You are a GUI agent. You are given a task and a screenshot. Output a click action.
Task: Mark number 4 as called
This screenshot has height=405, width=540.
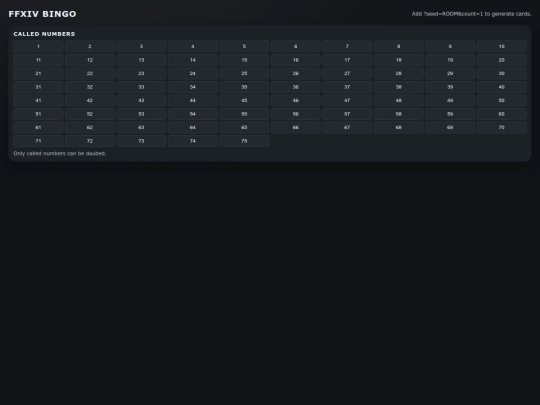(193, 46)
